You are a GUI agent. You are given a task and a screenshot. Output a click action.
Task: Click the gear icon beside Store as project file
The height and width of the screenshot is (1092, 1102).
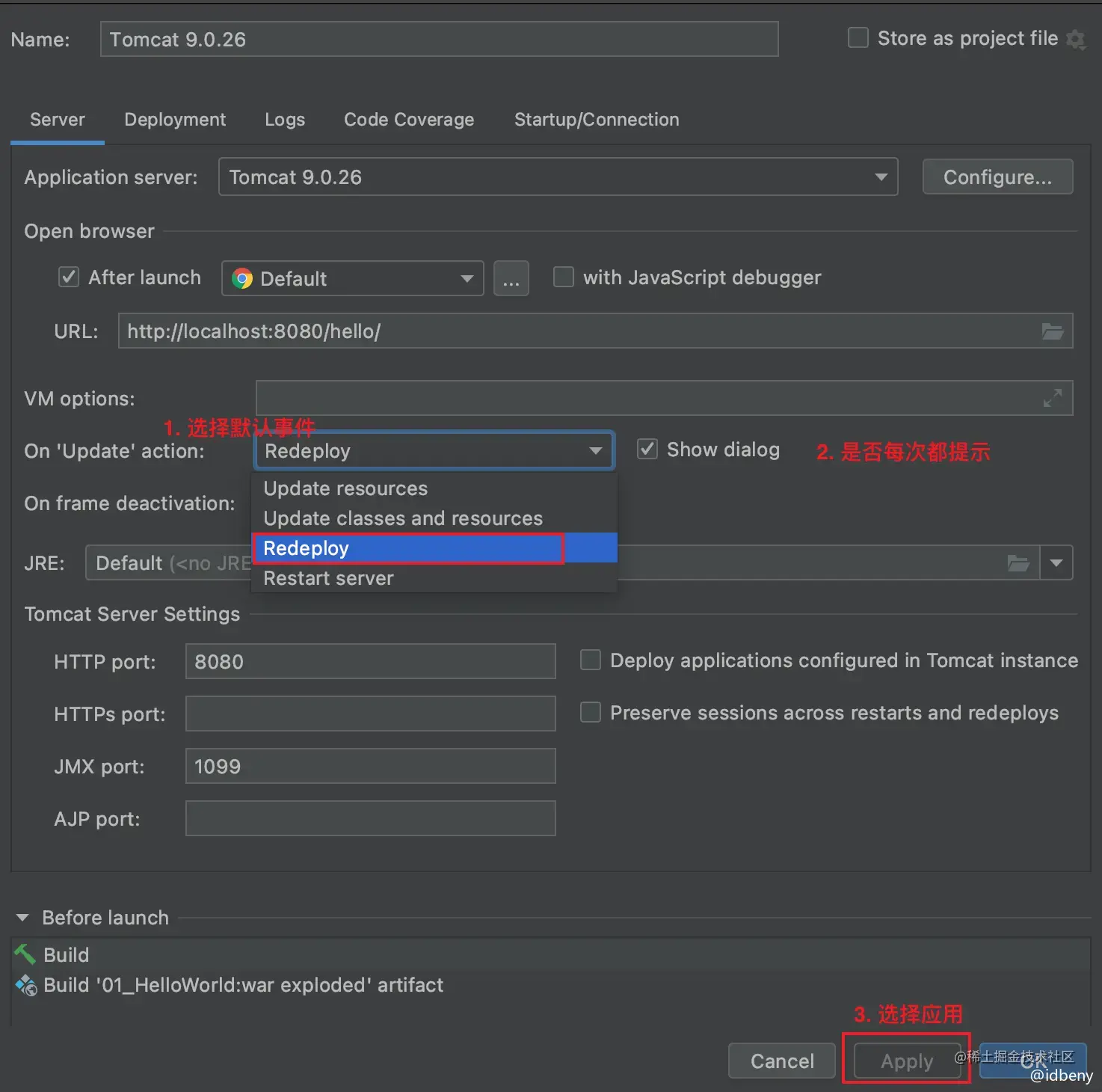1075,39
